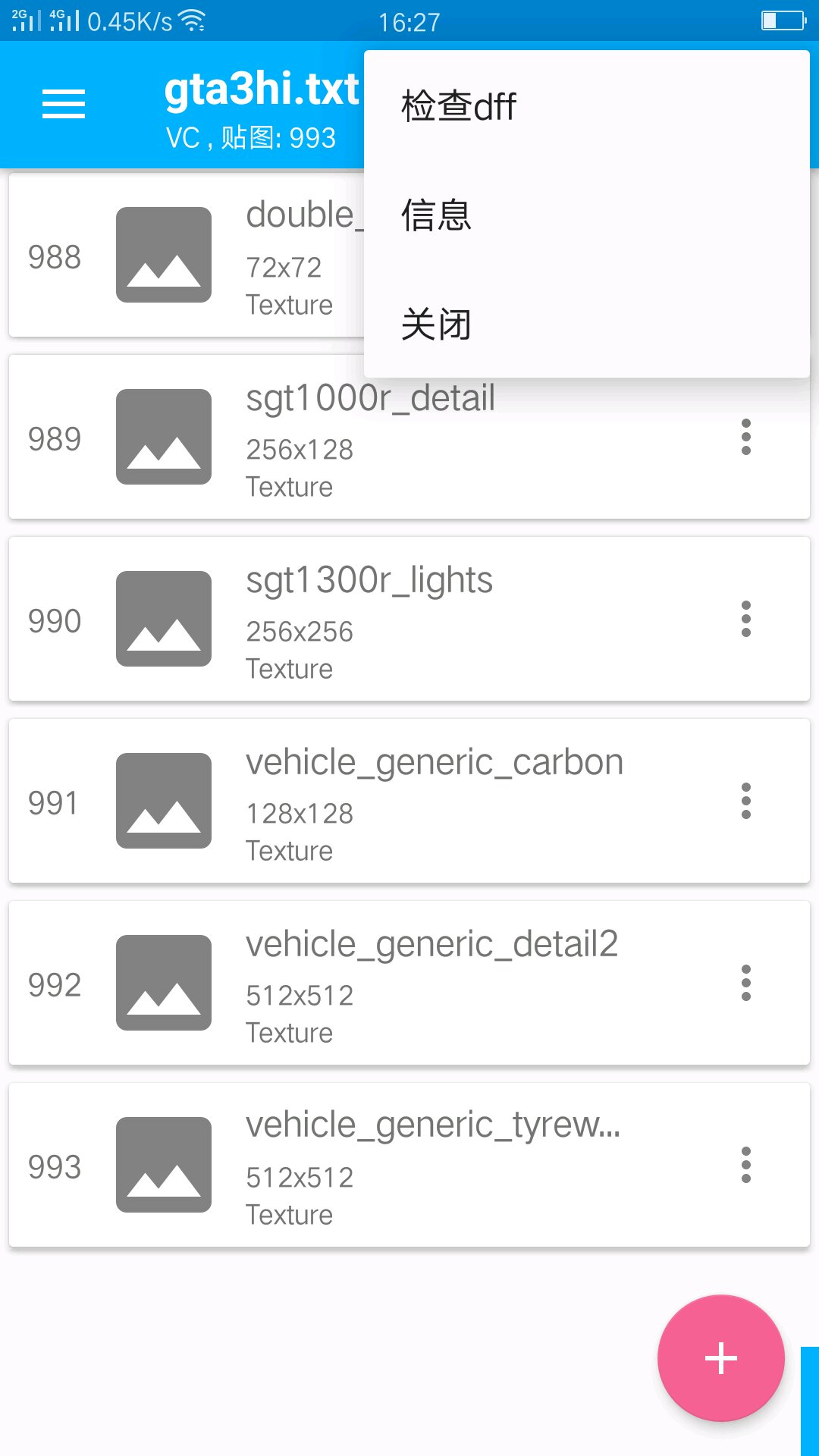Tap image icon for texture 993

coord(164,1165)
